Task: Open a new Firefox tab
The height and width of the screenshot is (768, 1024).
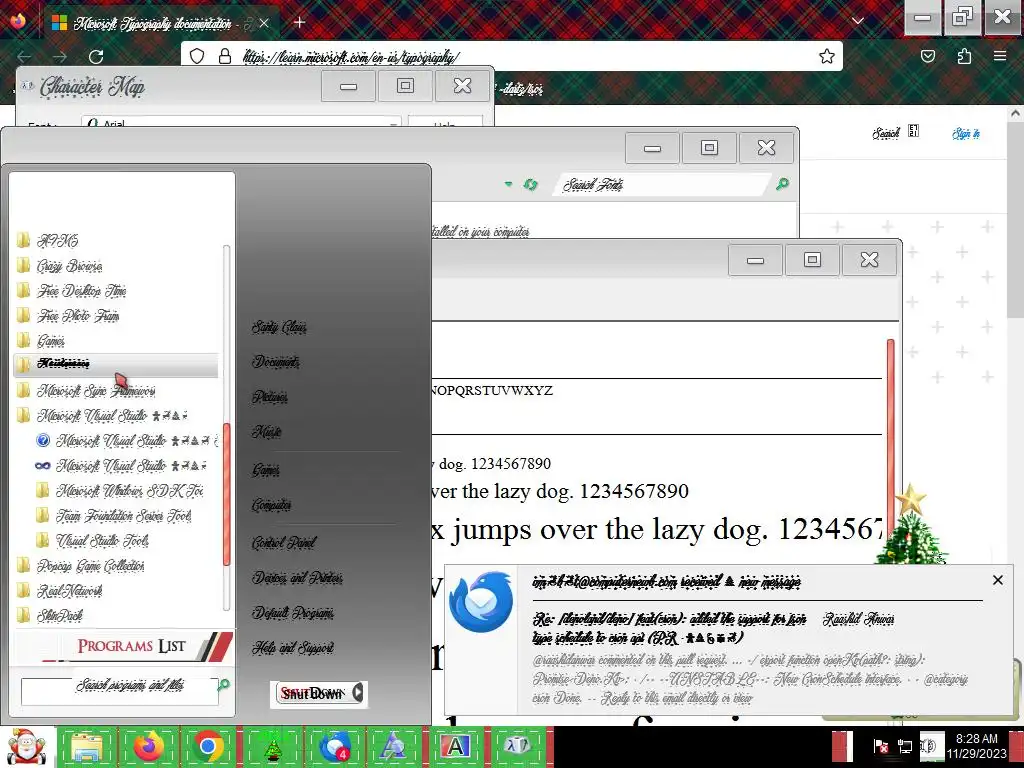Action: point(299,23)
